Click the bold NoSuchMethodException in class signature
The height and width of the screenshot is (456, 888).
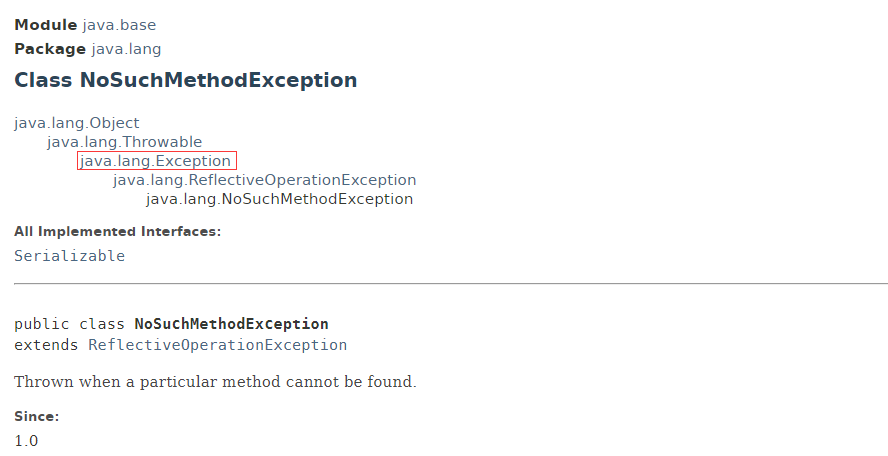[x=231, y=324]
